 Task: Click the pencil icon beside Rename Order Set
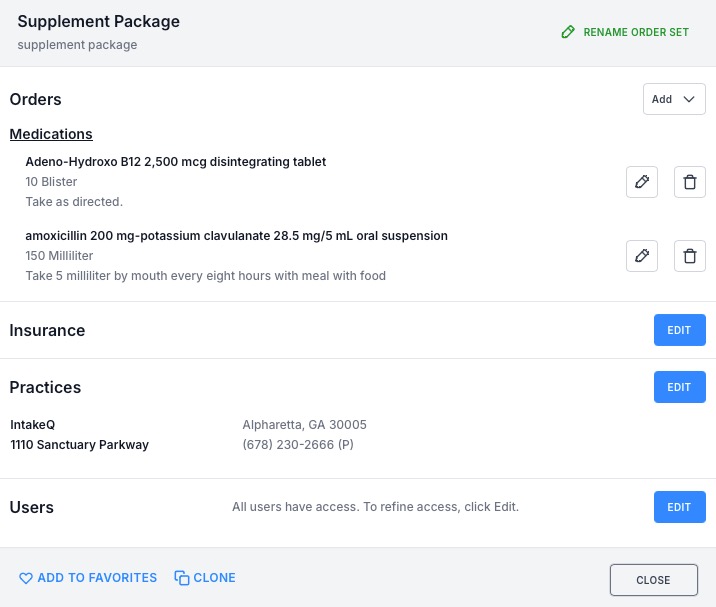(x=568, y=32)
